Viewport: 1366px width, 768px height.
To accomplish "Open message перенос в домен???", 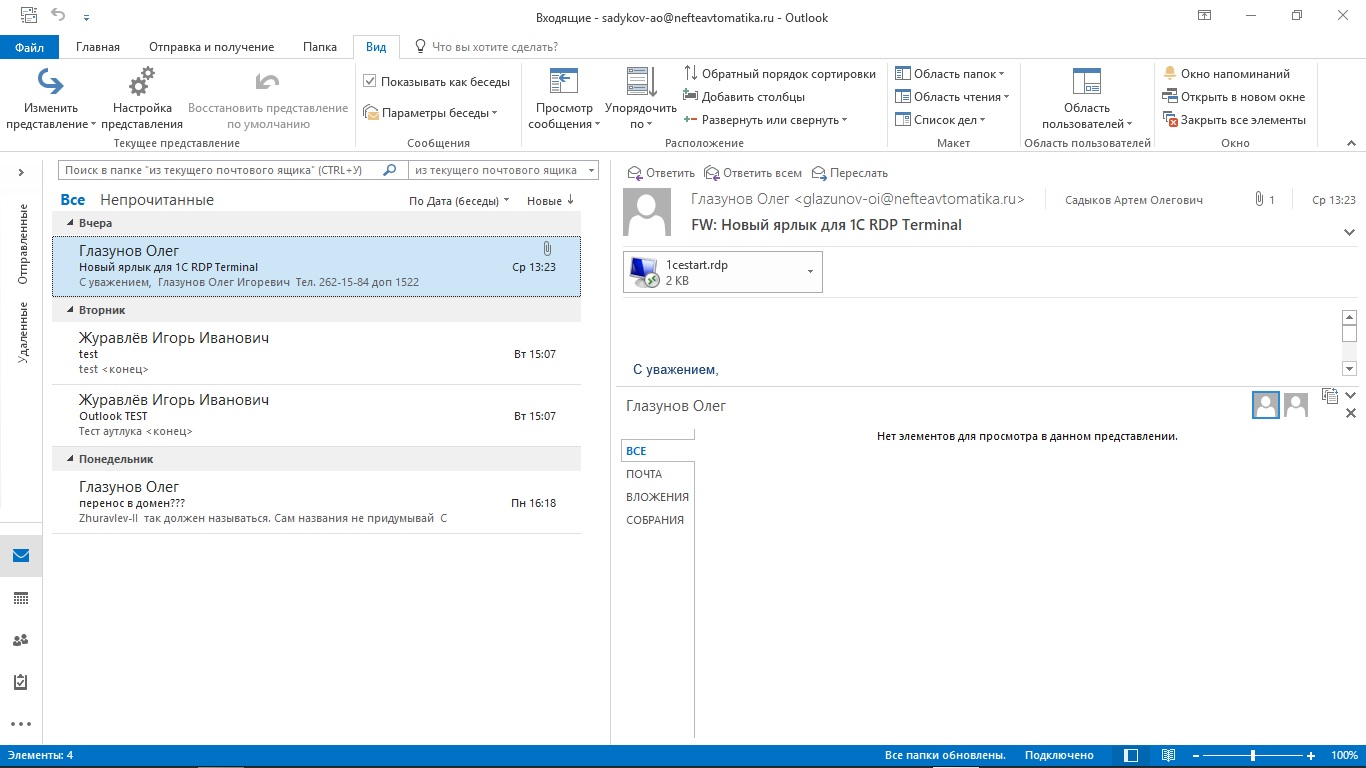I will click(x=316, y=502).
